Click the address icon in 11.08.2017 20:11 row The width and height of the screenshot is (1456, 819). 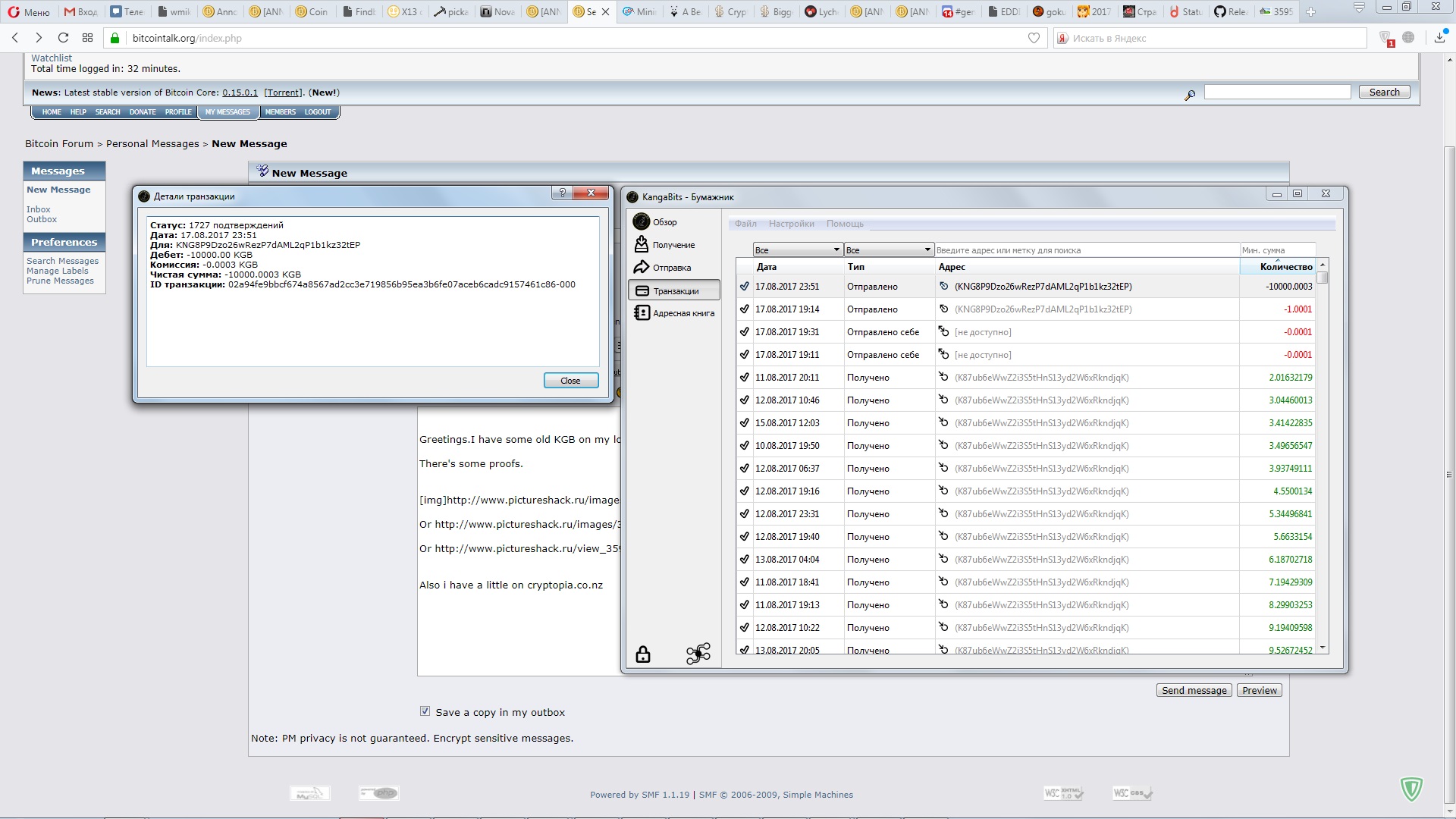tap(943, 377)
